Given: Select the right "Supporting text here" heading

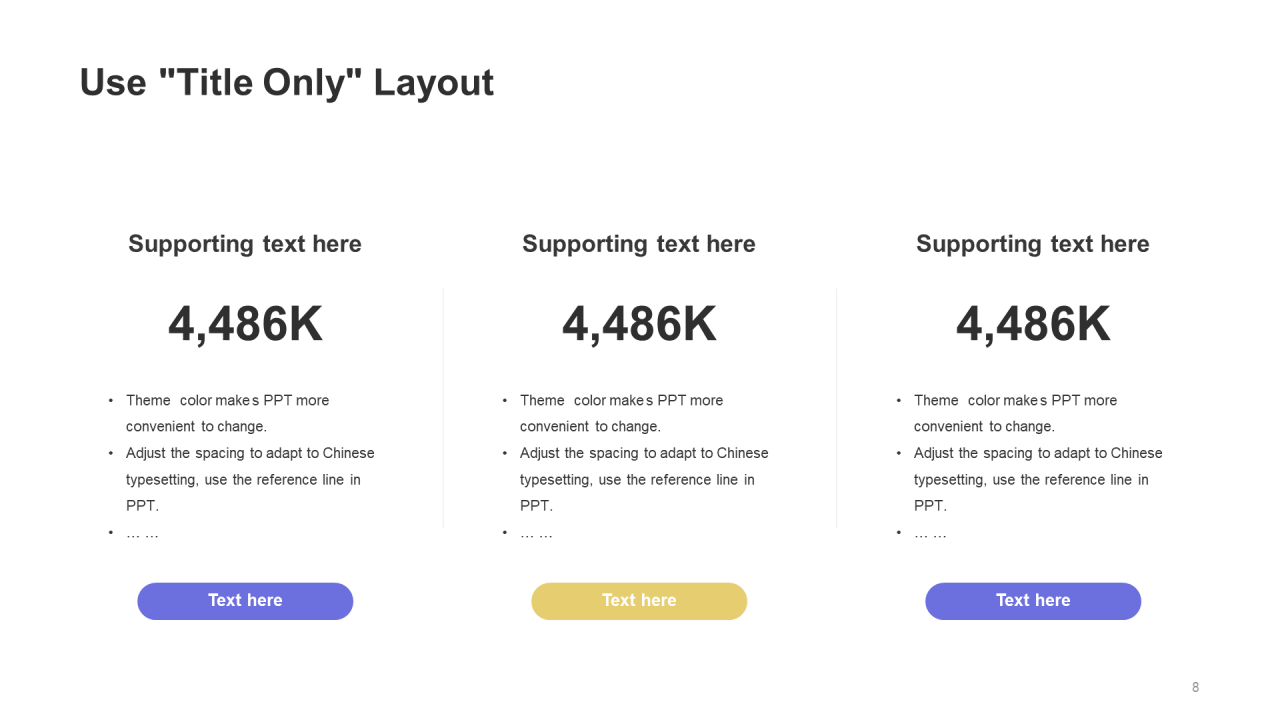Looking at the screenshot, I should (x=1033, y=244).
